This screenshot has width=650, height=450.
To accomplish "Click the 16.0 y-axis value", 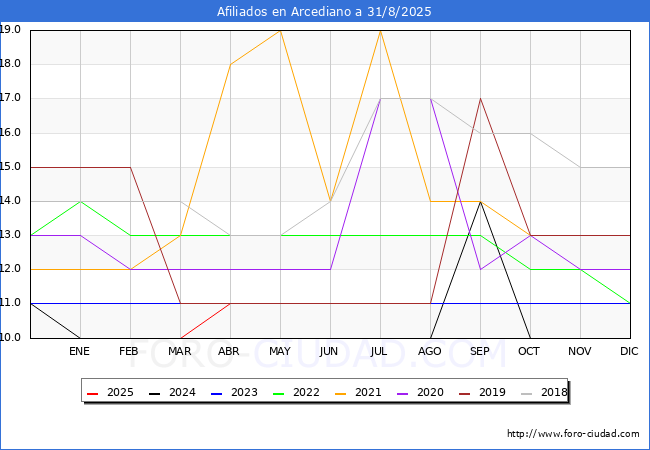I will click(10, 132).
